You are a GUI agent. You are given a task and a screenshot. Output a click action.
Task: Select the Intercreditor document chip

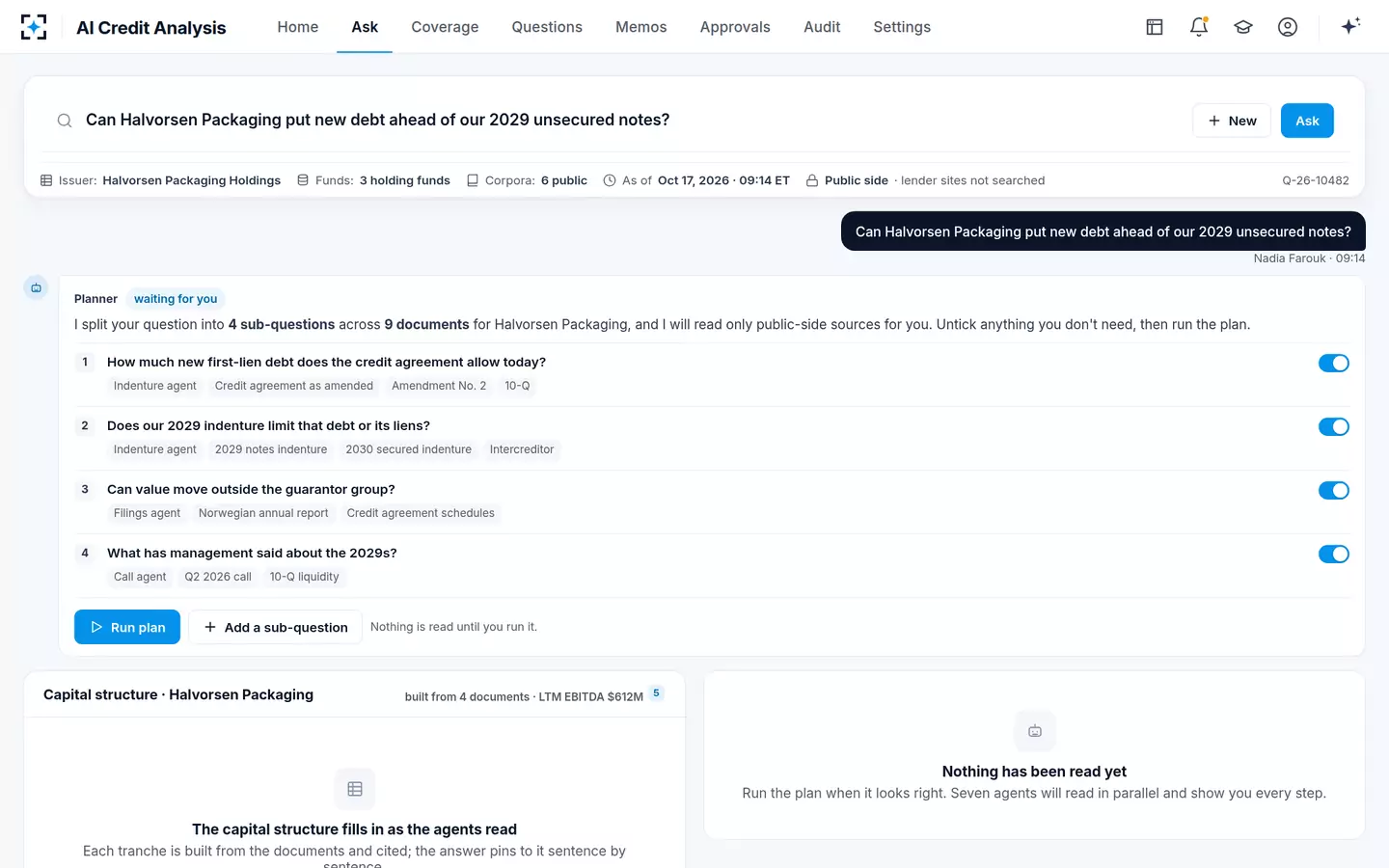pyautogui.click(x=522, y=449)
